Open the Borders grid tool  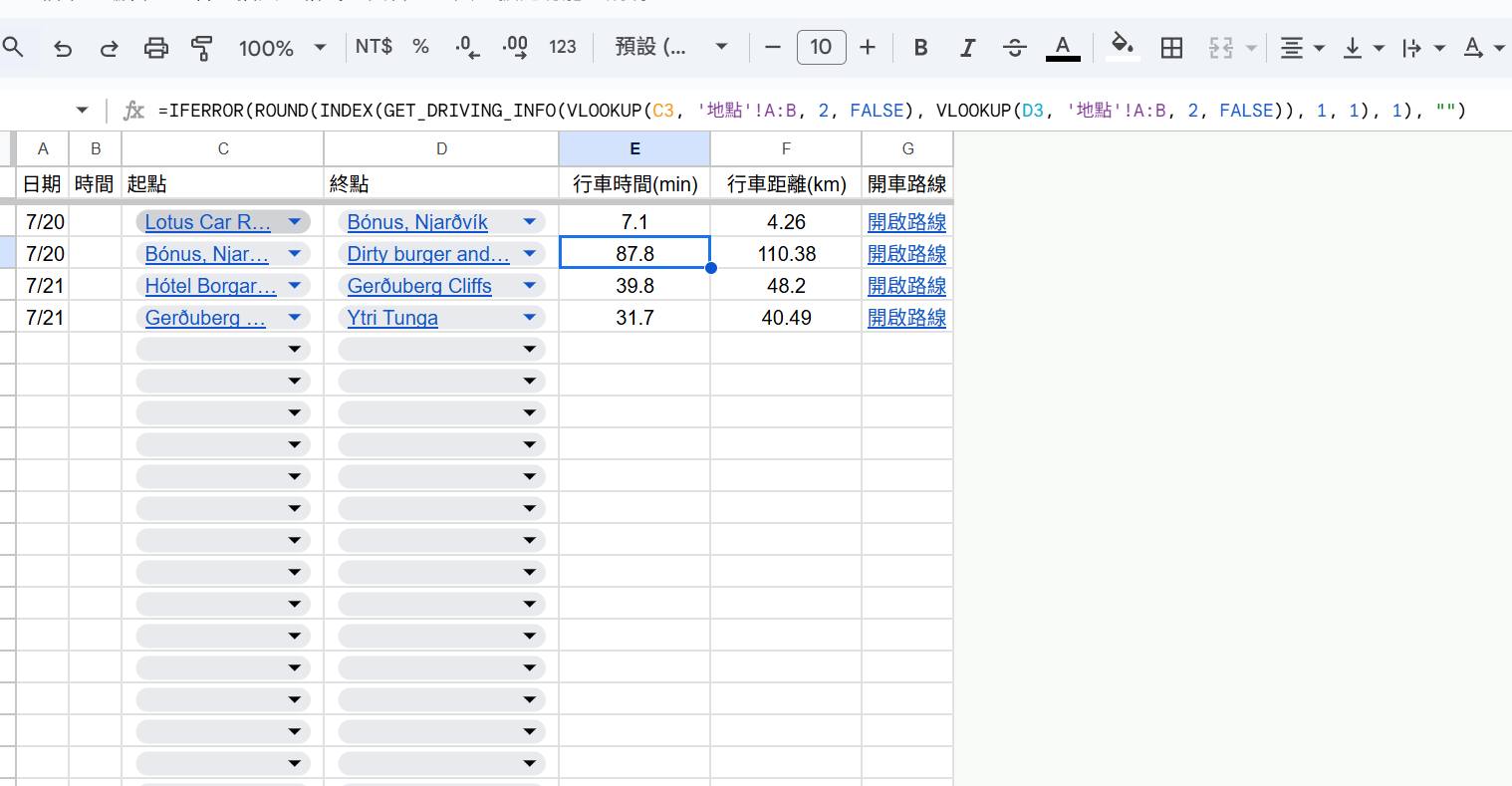(x=1171, y=48)
